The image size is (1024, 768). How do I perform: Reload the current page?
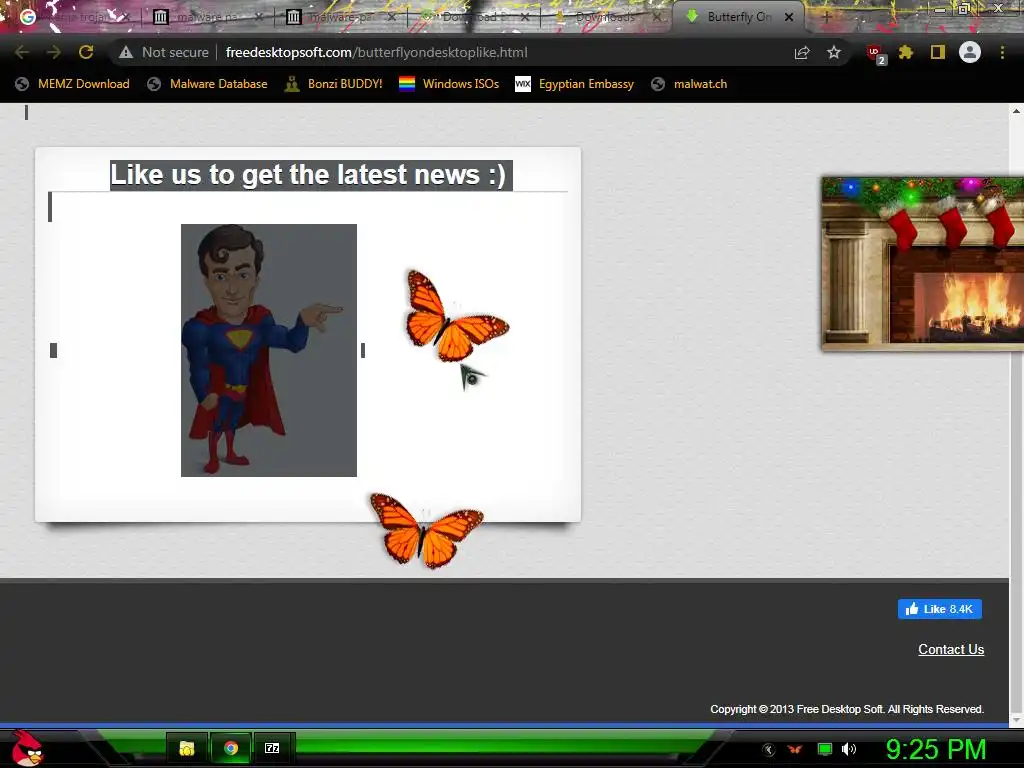(86, 52)
